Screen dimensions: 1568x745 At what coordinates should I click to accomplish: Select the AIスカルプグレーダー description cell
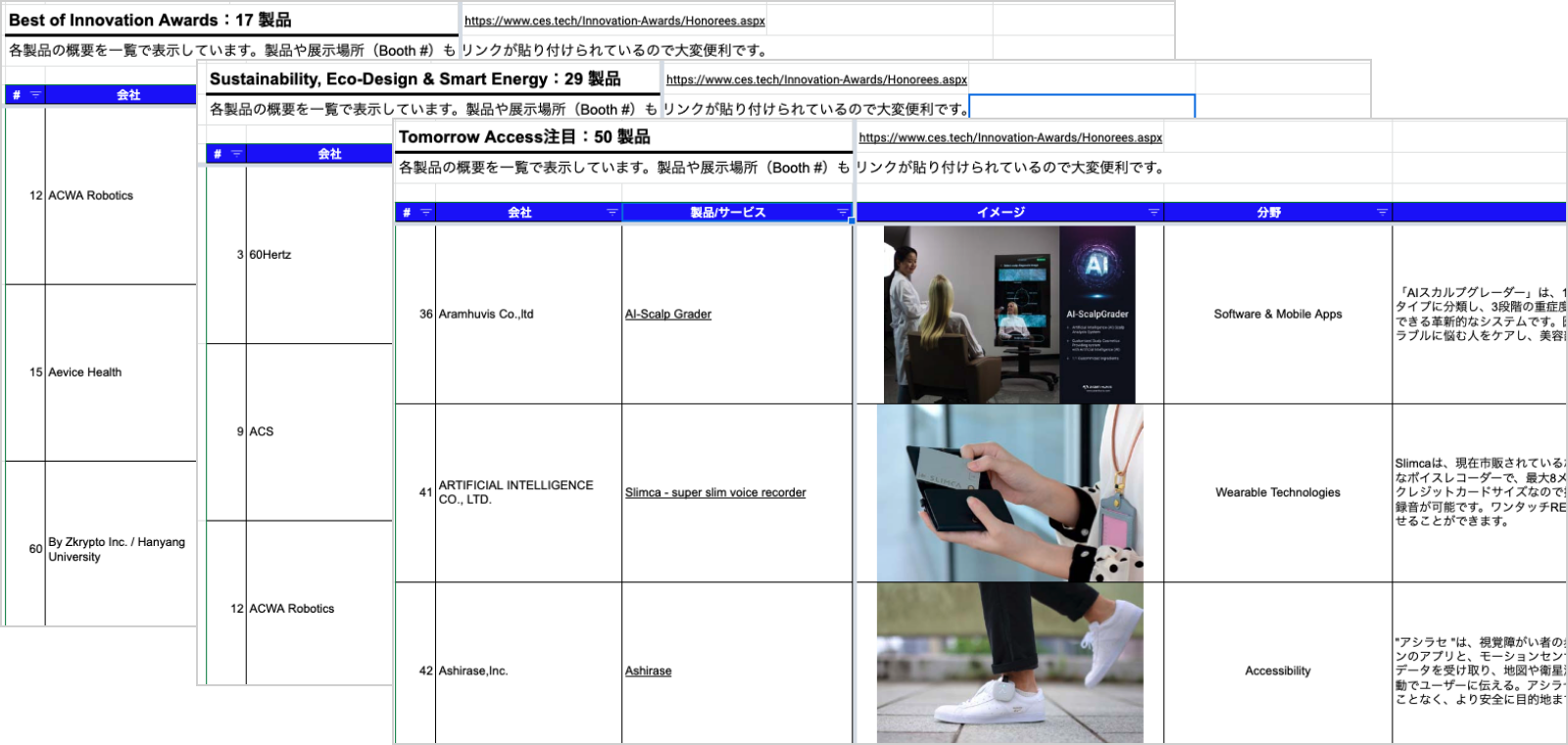point(1480,315)
